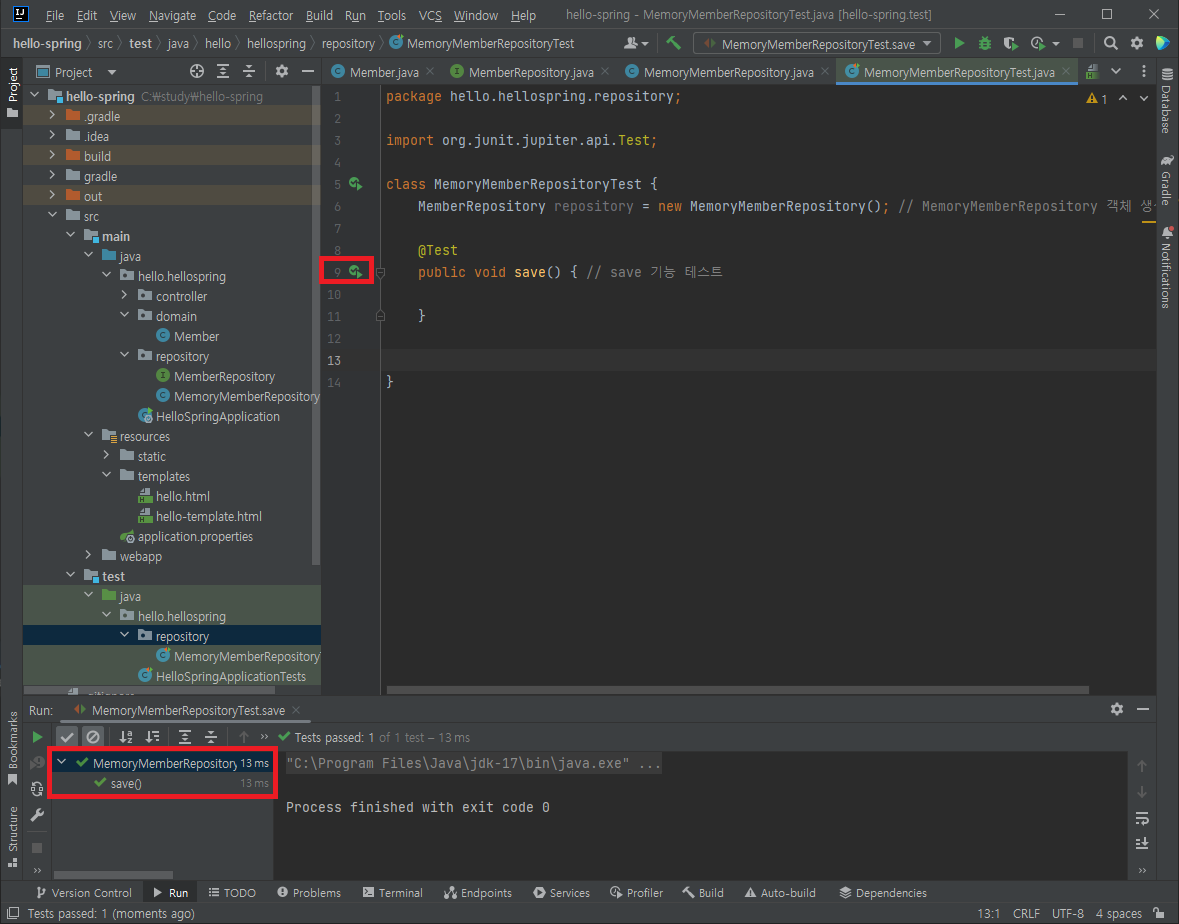This screenshot has height=924, width=1179.
Task: Open Bookmarks tool window on left sidebar
Action: (x=12, y=748)
